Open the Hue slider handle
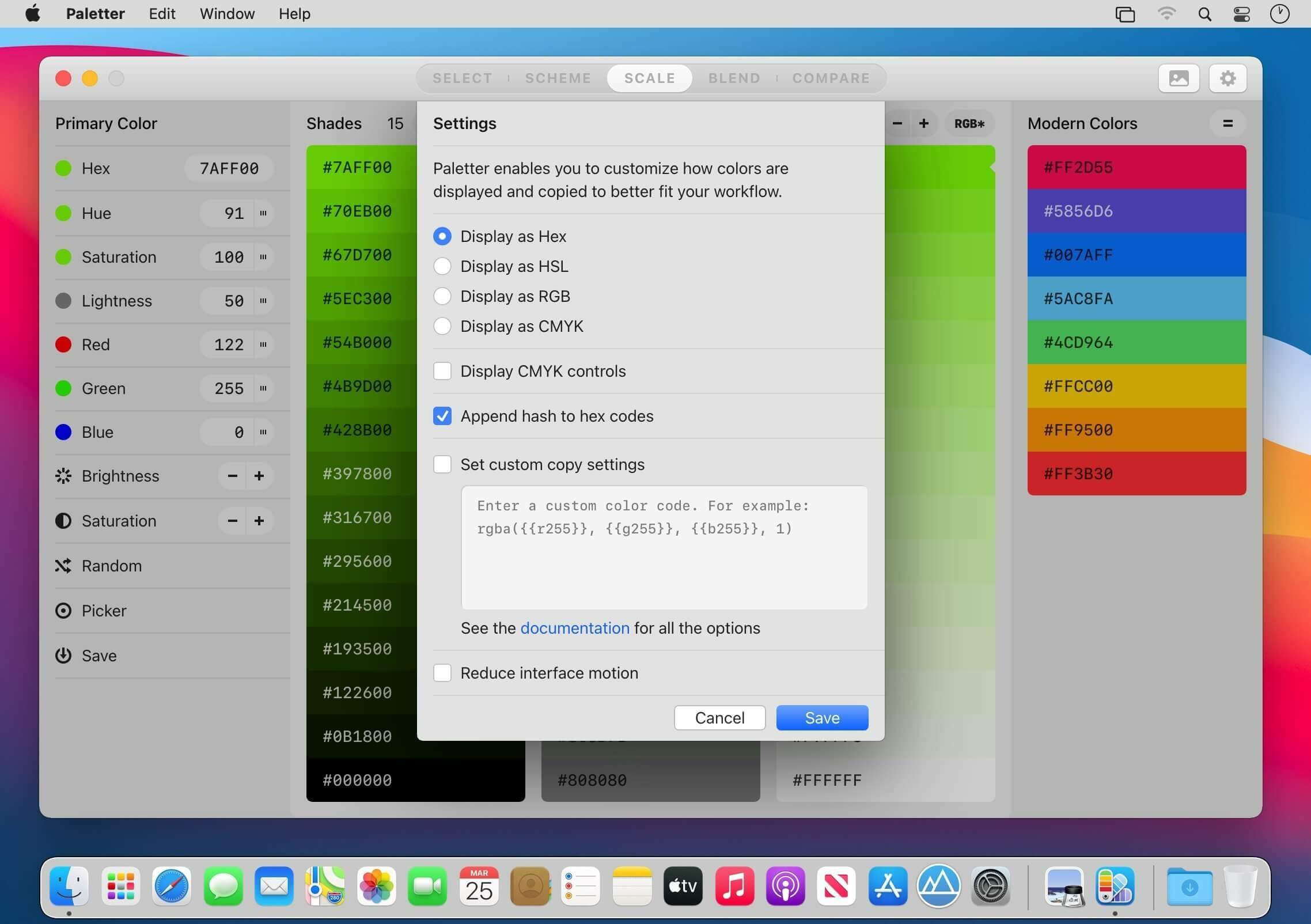 click(263, 213)
